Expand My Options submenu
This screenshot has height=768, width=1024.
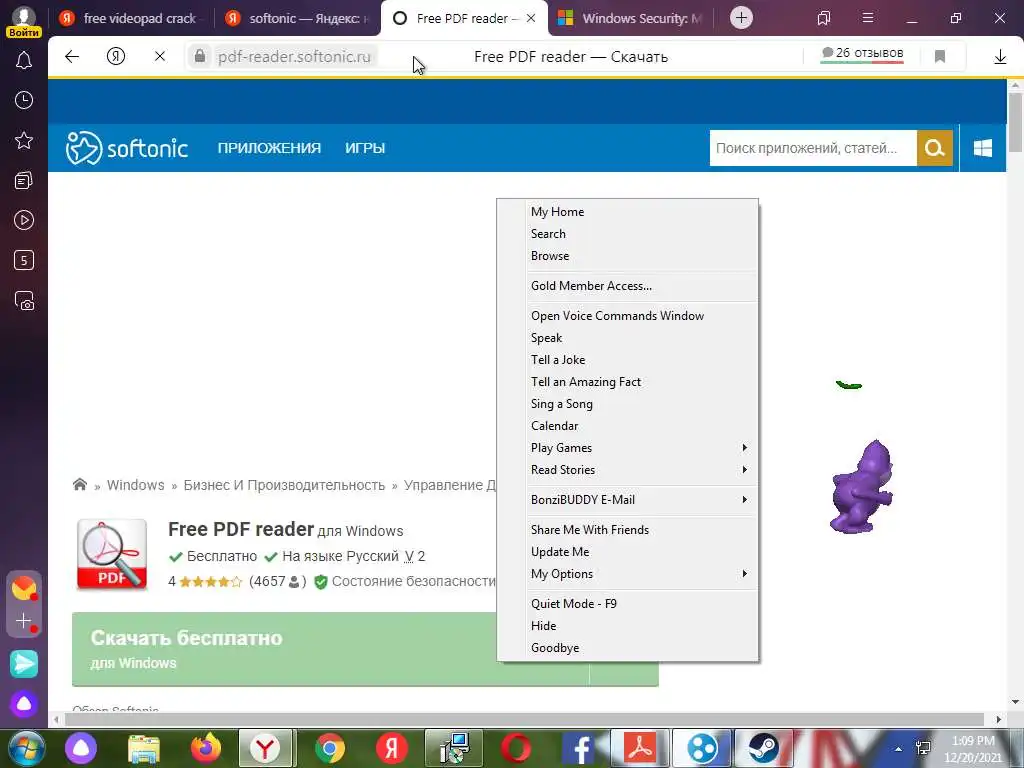click(641, 573)
